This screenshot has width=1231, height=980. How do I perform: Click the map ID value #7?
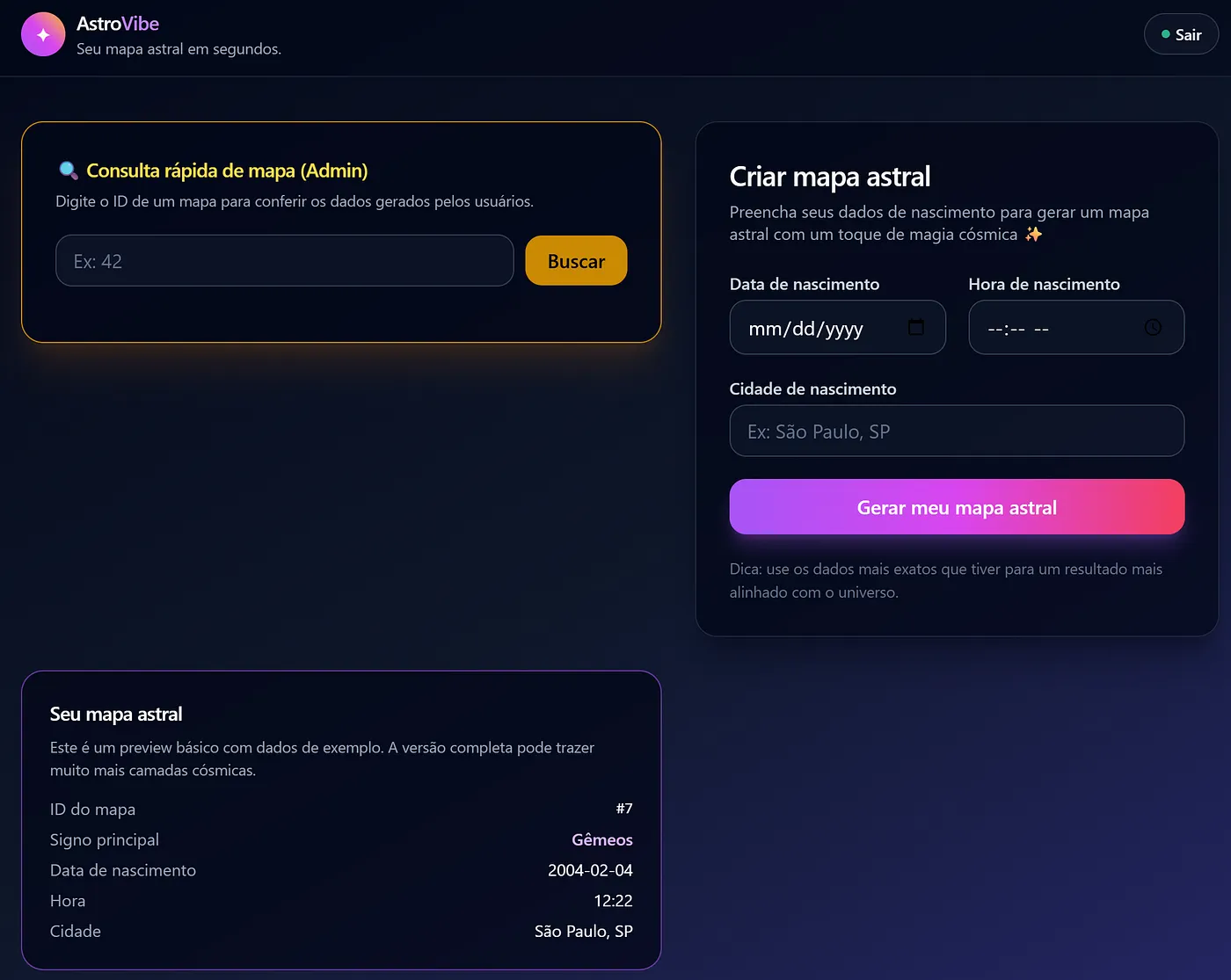point(623,809)
